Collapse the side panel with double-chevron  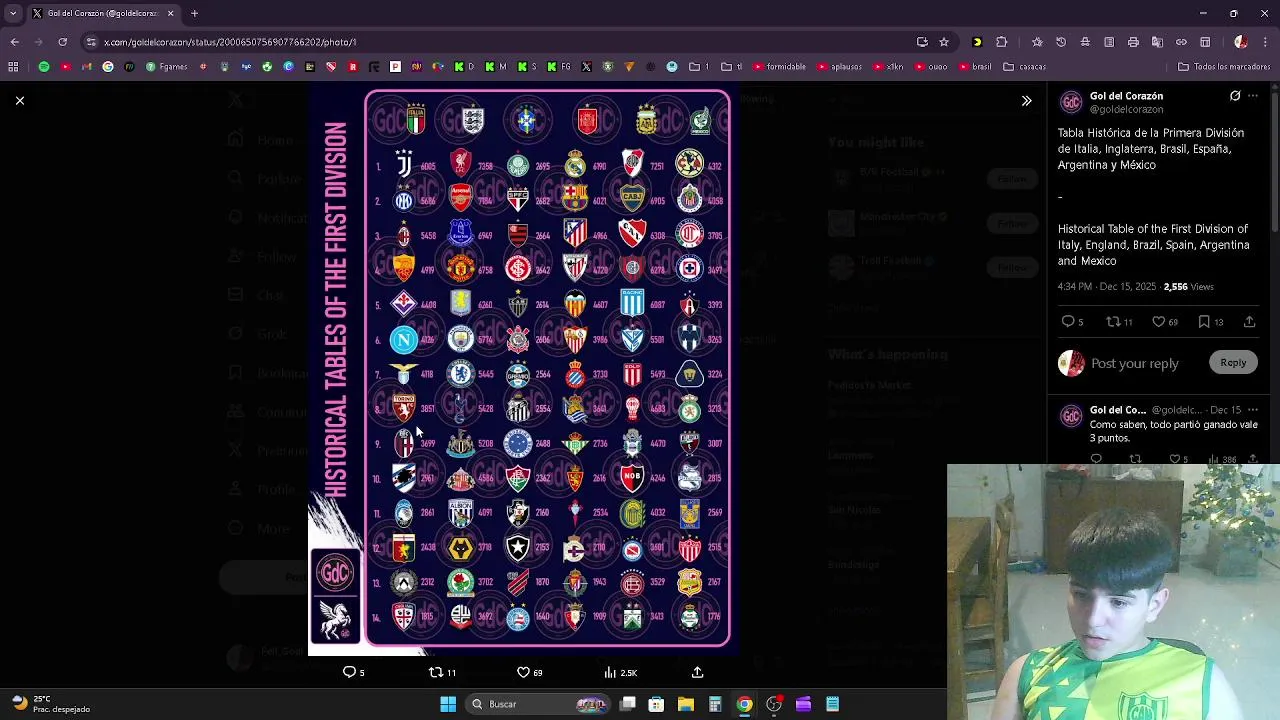point(1026,101)
